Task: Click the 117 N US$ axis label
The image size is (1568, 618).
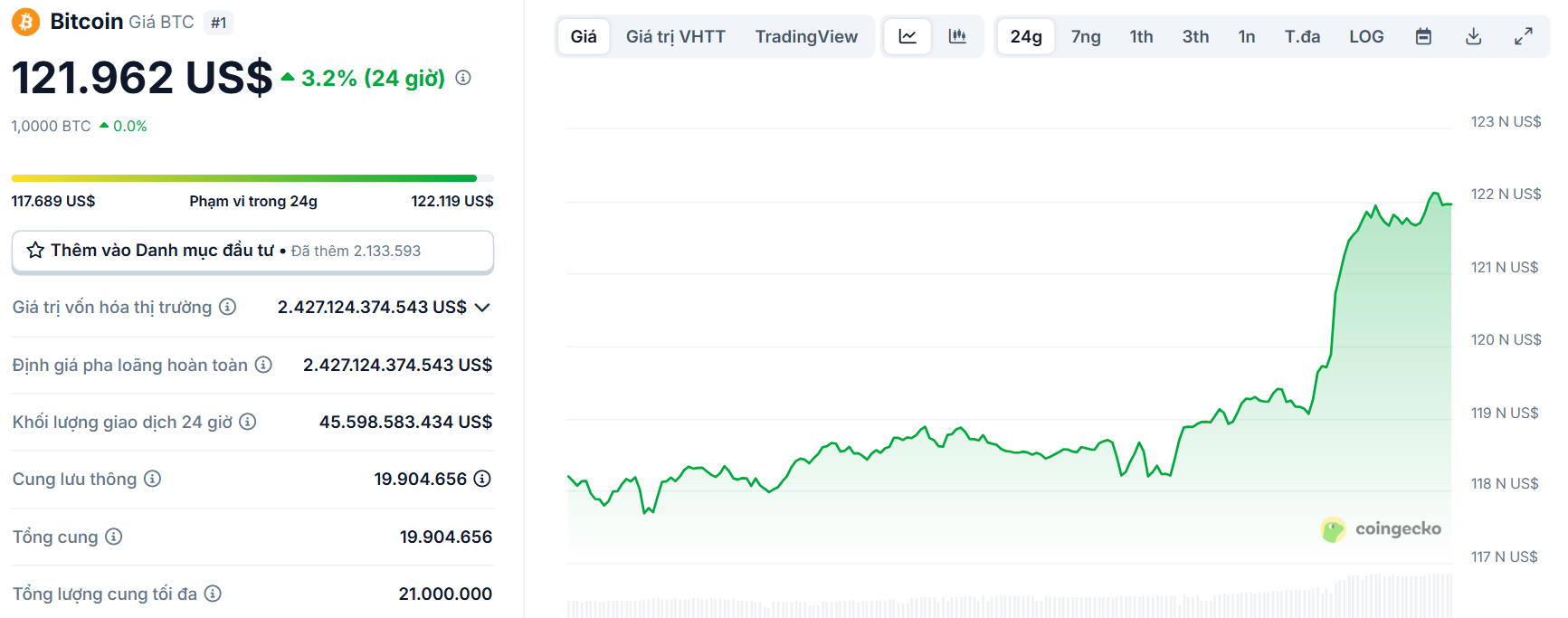Action: 1504,556
